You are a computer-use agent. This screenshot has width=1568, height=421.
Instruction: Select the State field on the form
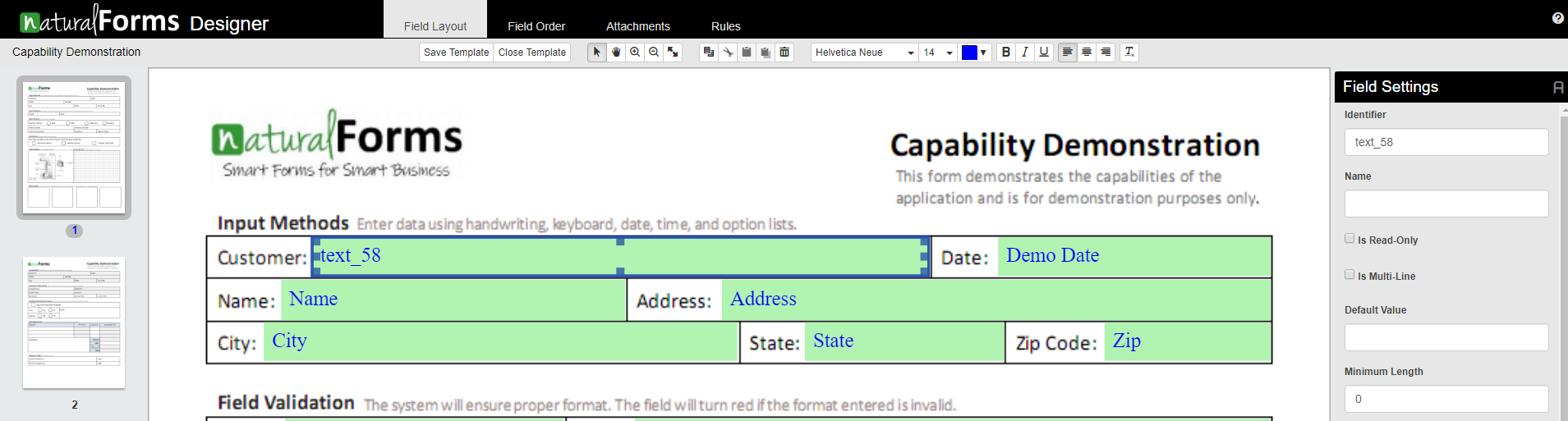[x=904, y=342]
